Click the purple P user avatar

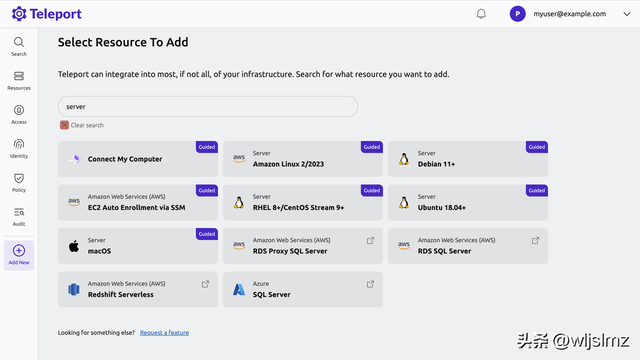pos(518,14)
